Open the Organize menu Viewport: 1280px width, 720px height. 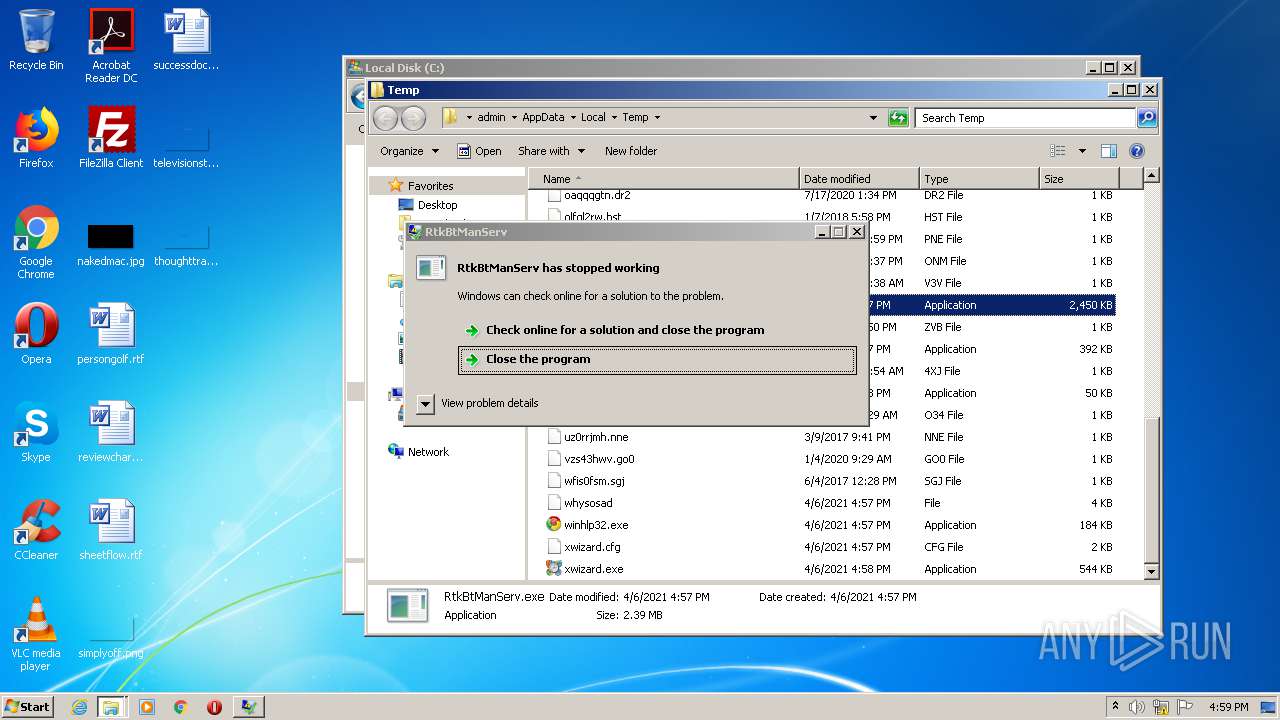409,151
